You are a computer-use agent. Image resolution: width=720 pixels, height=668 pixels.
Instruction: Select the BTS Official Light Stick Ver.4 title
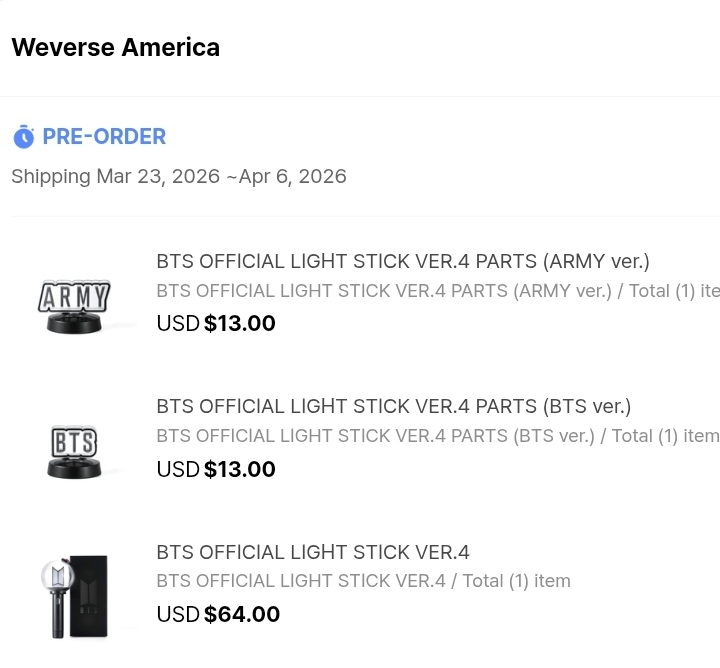312,552
